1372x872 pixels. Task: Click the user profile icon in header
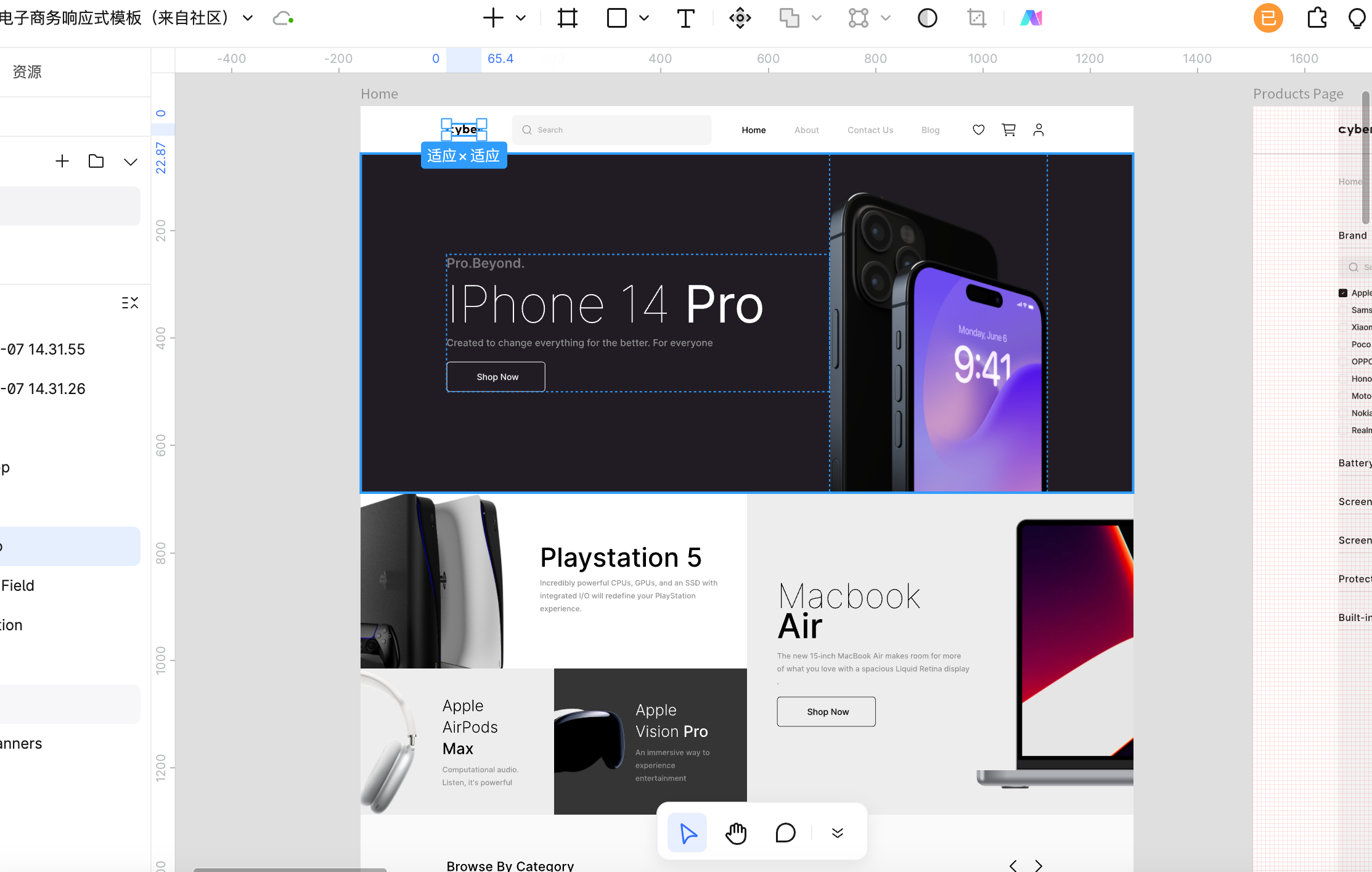[x=1039, y=130]
